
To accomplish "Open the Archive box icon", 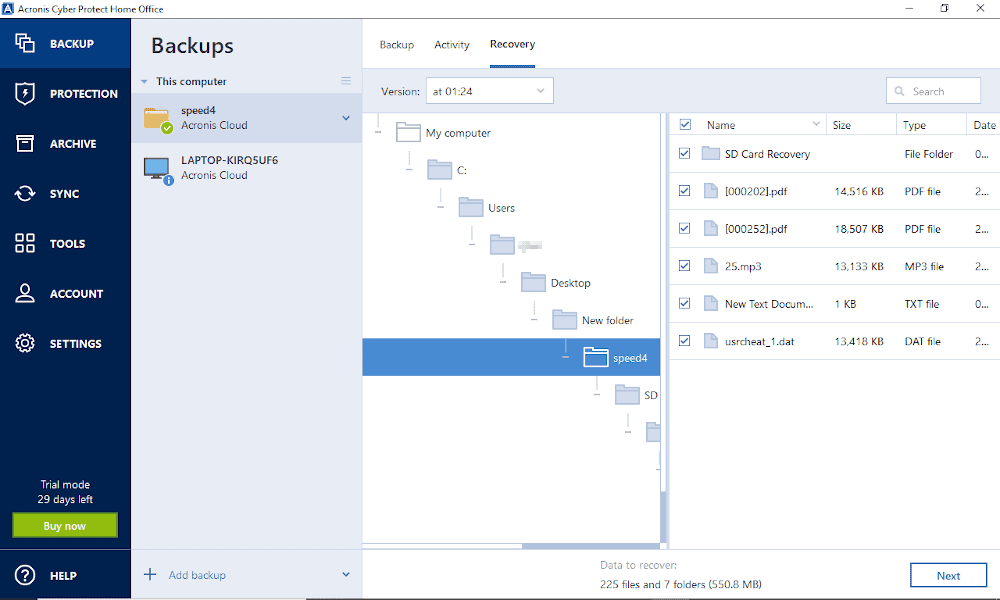I will point(25,143).
